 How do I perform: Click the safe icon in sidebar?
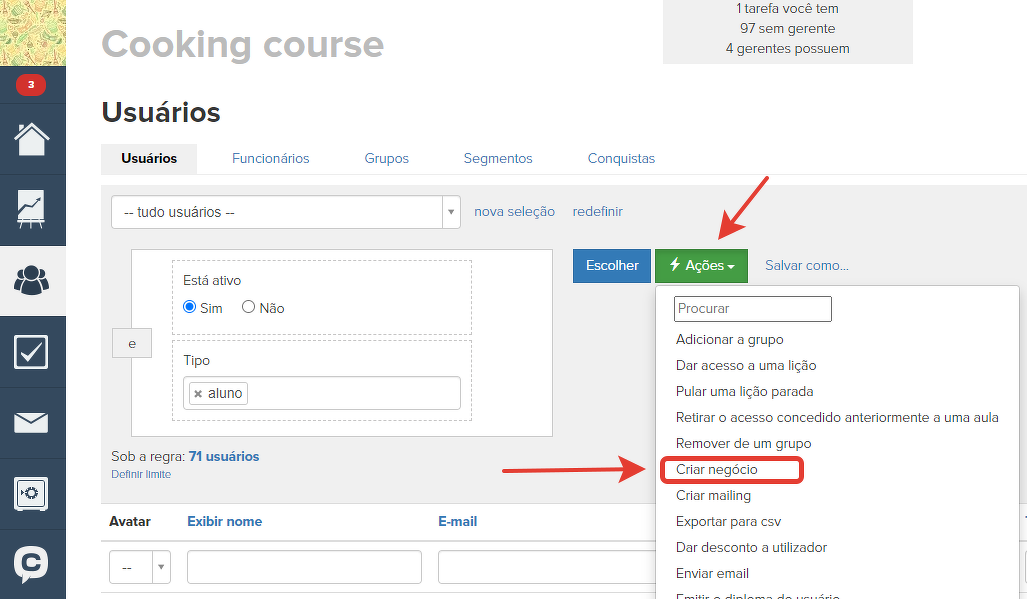click(x=32, y=493)
